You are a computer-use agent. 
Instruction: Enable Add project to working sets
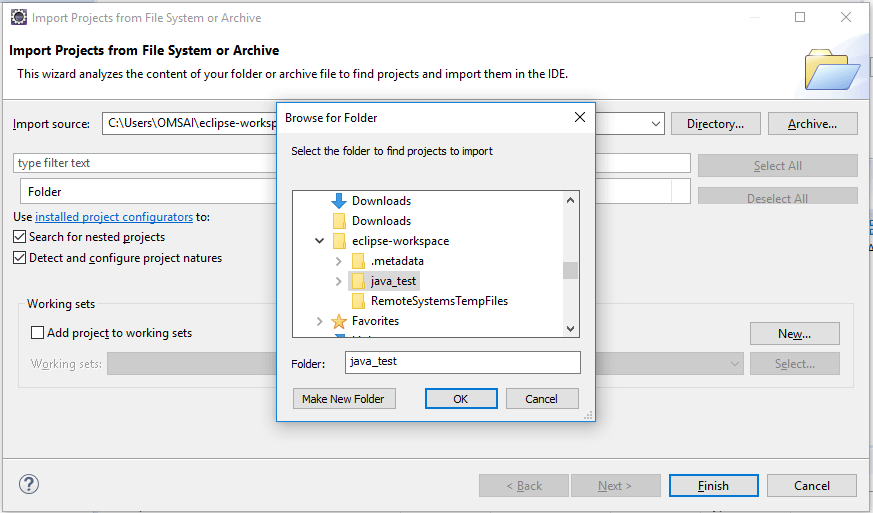pos(38,333)
